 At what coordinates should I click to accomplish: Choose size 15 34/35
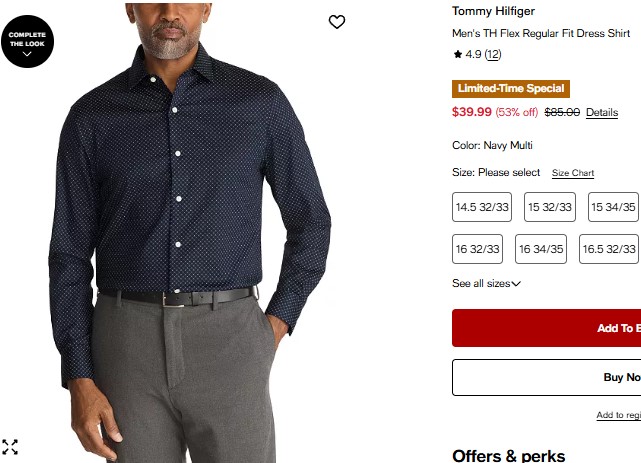tap(614, 207)
